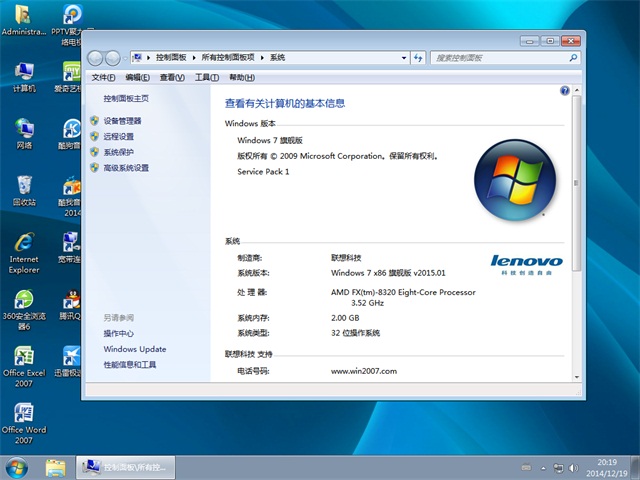Expand the 所有控制面板项 breadcrumb arrow

point(263,58)
